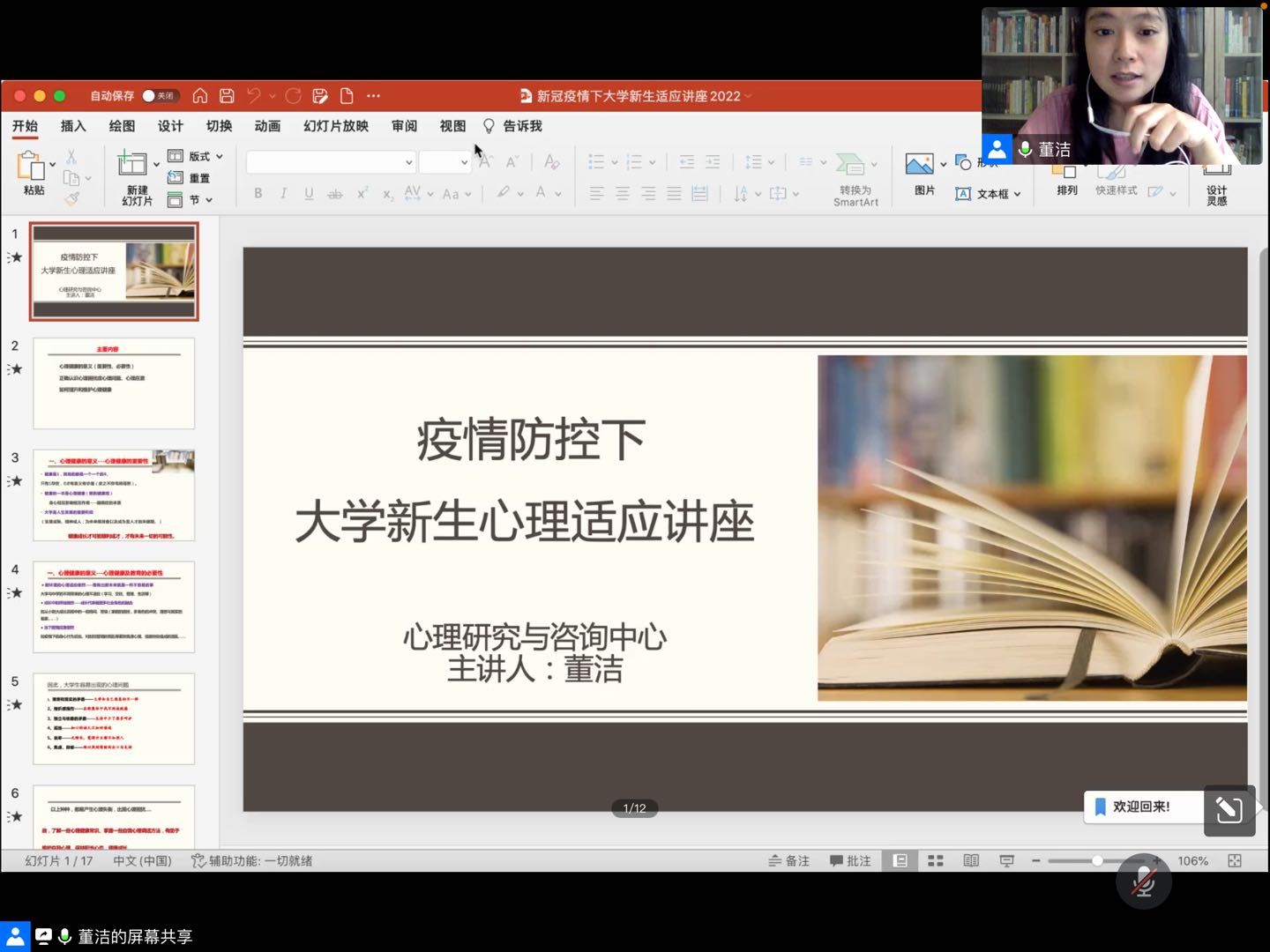
Task: Open the 批注 comments button
Action: [x=850, y=861]
